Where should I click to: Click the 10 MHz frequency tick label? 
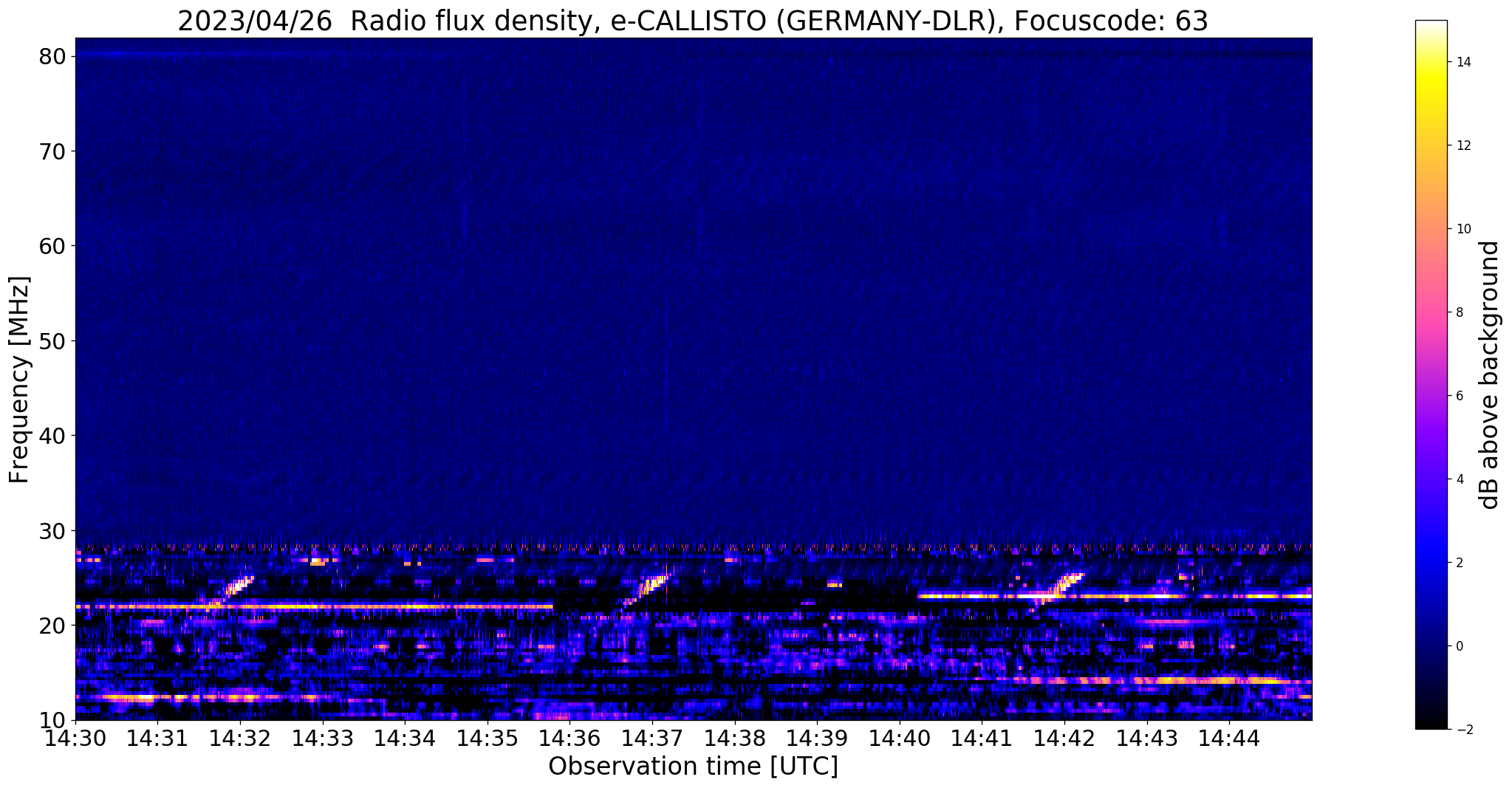[x=52, y=721]
